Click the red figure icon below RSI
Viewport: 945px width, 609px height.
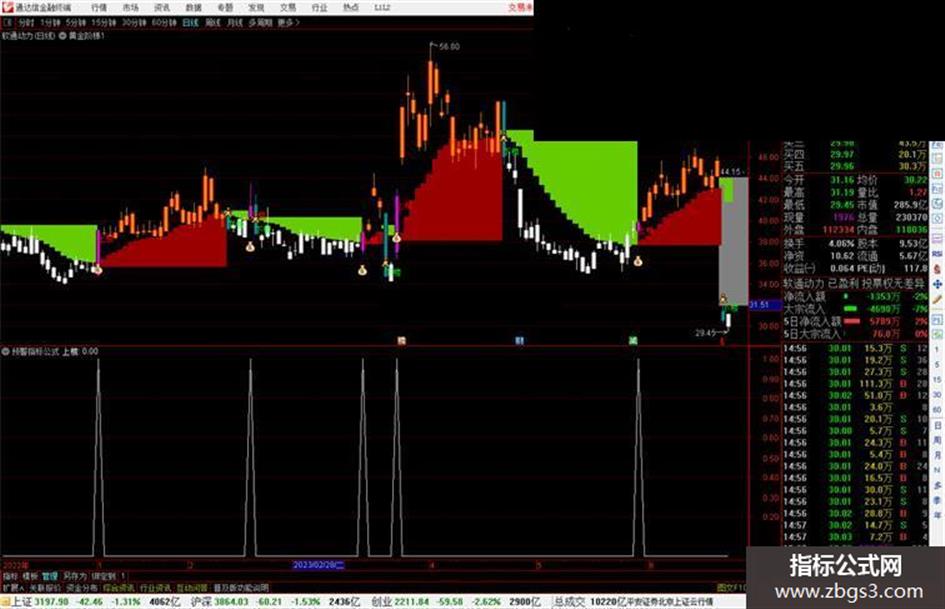click(x=937, y=269)
